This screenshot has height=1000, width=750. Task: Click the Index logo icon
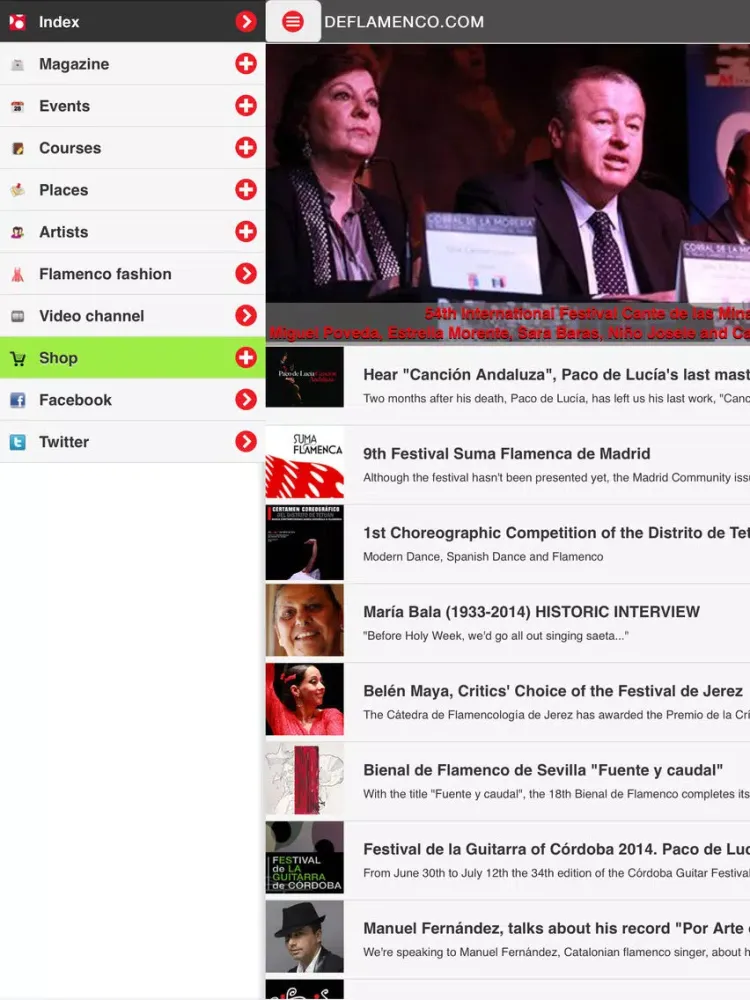(x=17, y=22)
